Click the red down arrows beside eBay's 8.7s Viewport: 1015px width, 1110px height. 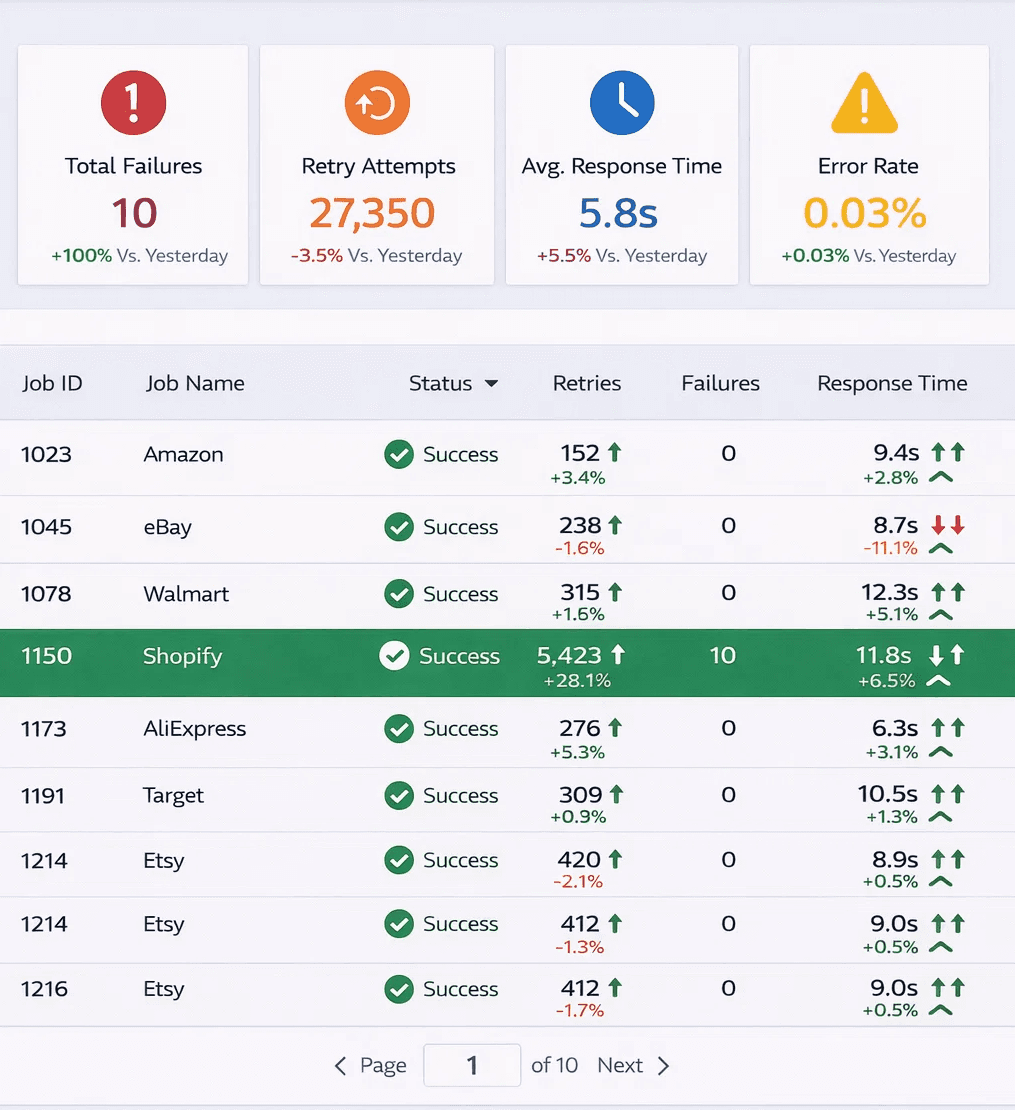pyautogui.click(x=948, y=525)
